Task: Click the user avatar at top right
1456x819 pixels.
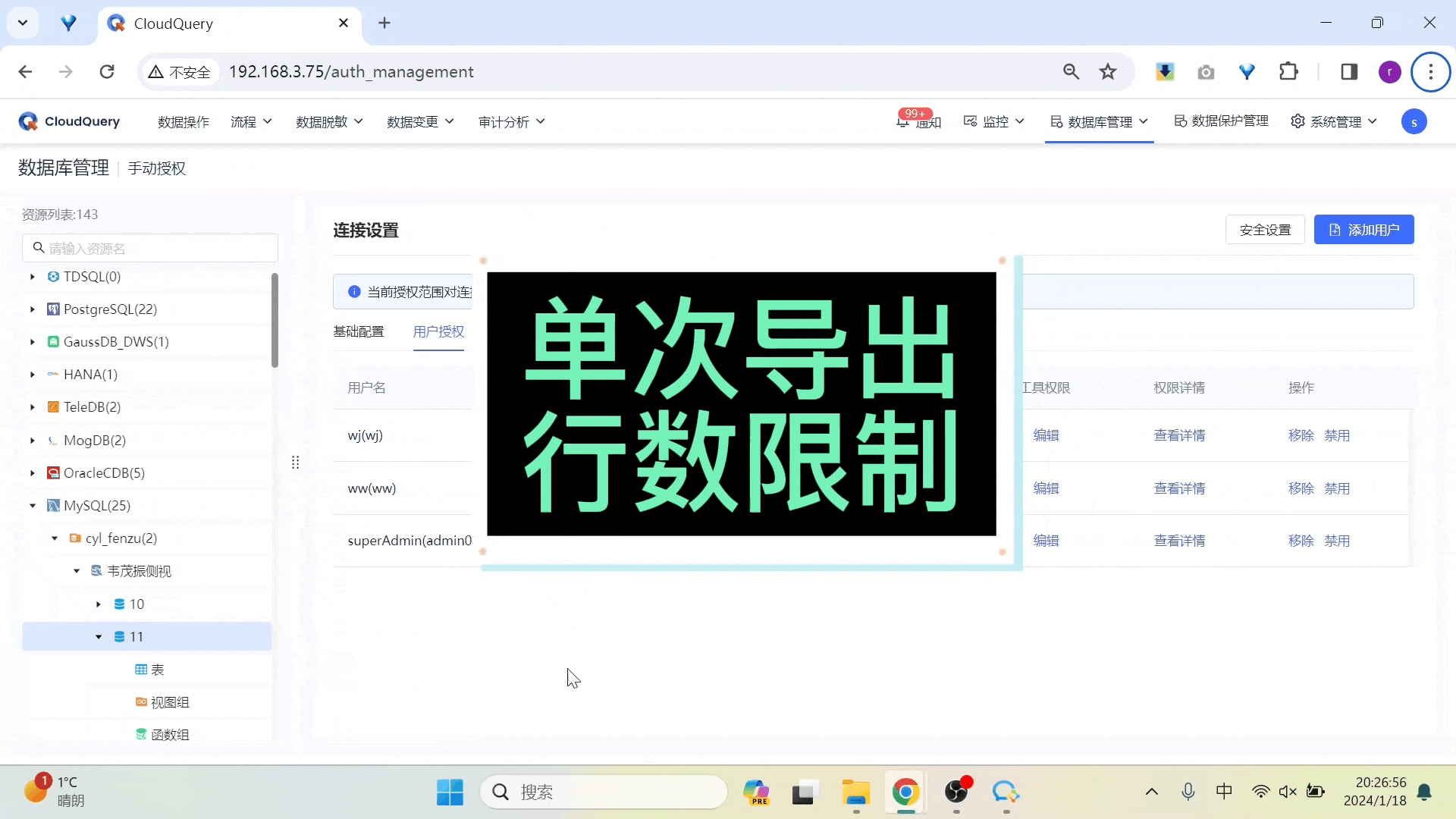Action: [x=1415, y=121]
